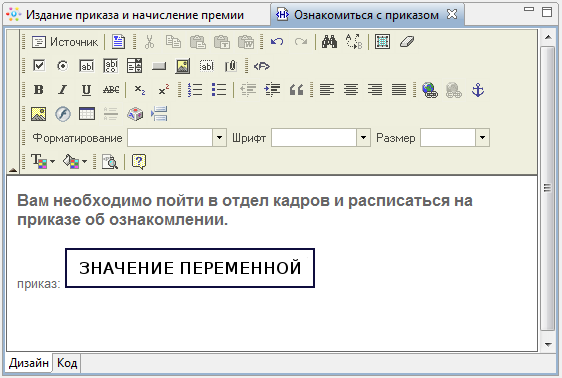562x378 pixels.
Task: Justify the text alignment
Action: click(x=399, y=90)
